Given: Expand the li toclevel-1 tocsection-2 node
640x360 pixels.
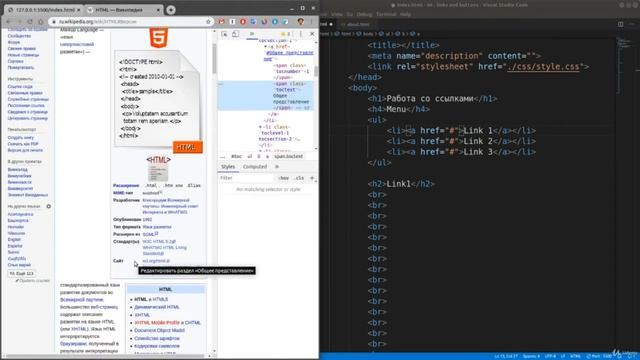Looking at the screenshot, I should click(x=260, y=127).
